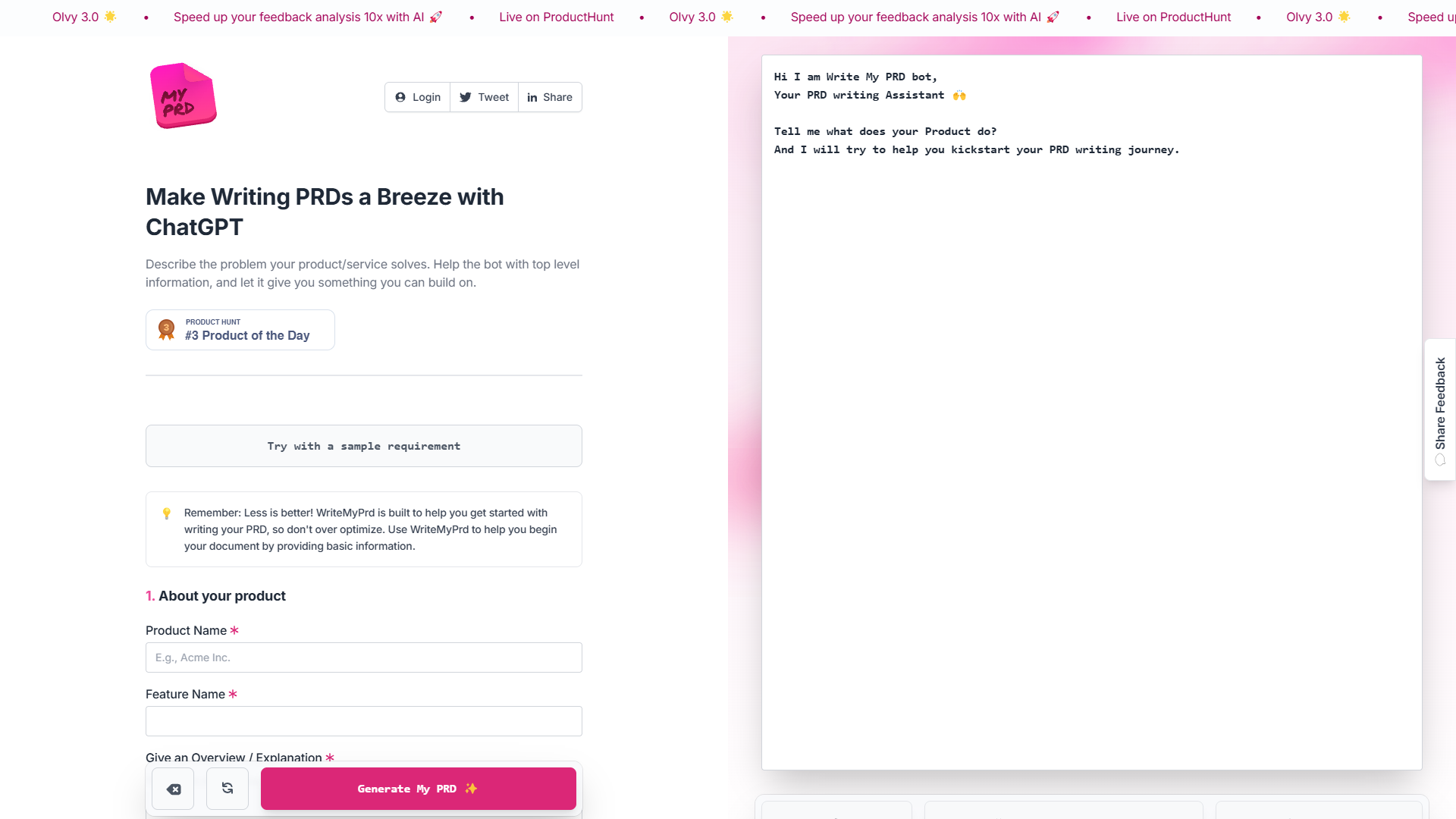
Task: Click the LinkedIn icon on Share button
Action: 531,97
